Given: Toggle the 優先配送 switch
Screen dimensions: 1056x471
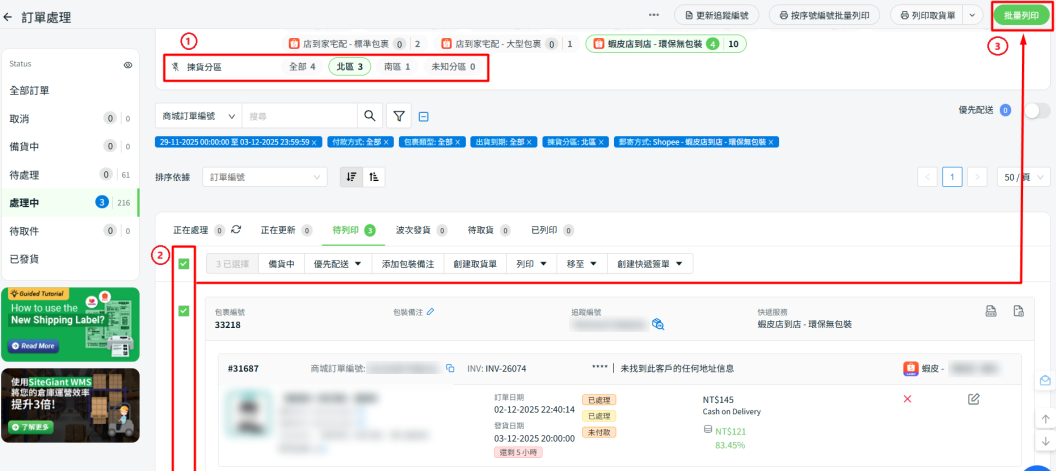Looking at the screenshot, I should coord(1037,110).
